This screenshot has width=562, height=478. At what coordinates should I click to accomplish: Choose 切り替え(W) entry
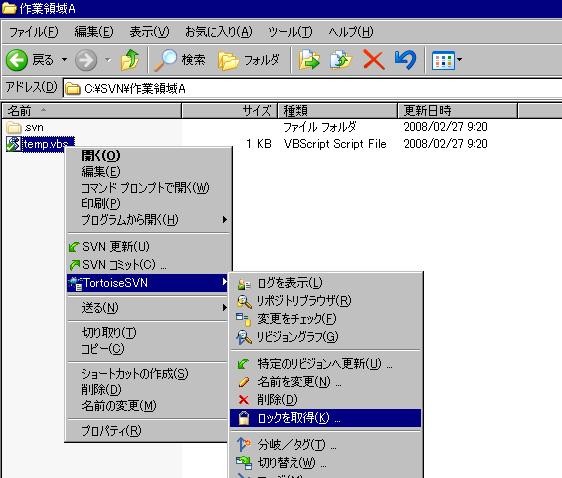pos(325,463)
